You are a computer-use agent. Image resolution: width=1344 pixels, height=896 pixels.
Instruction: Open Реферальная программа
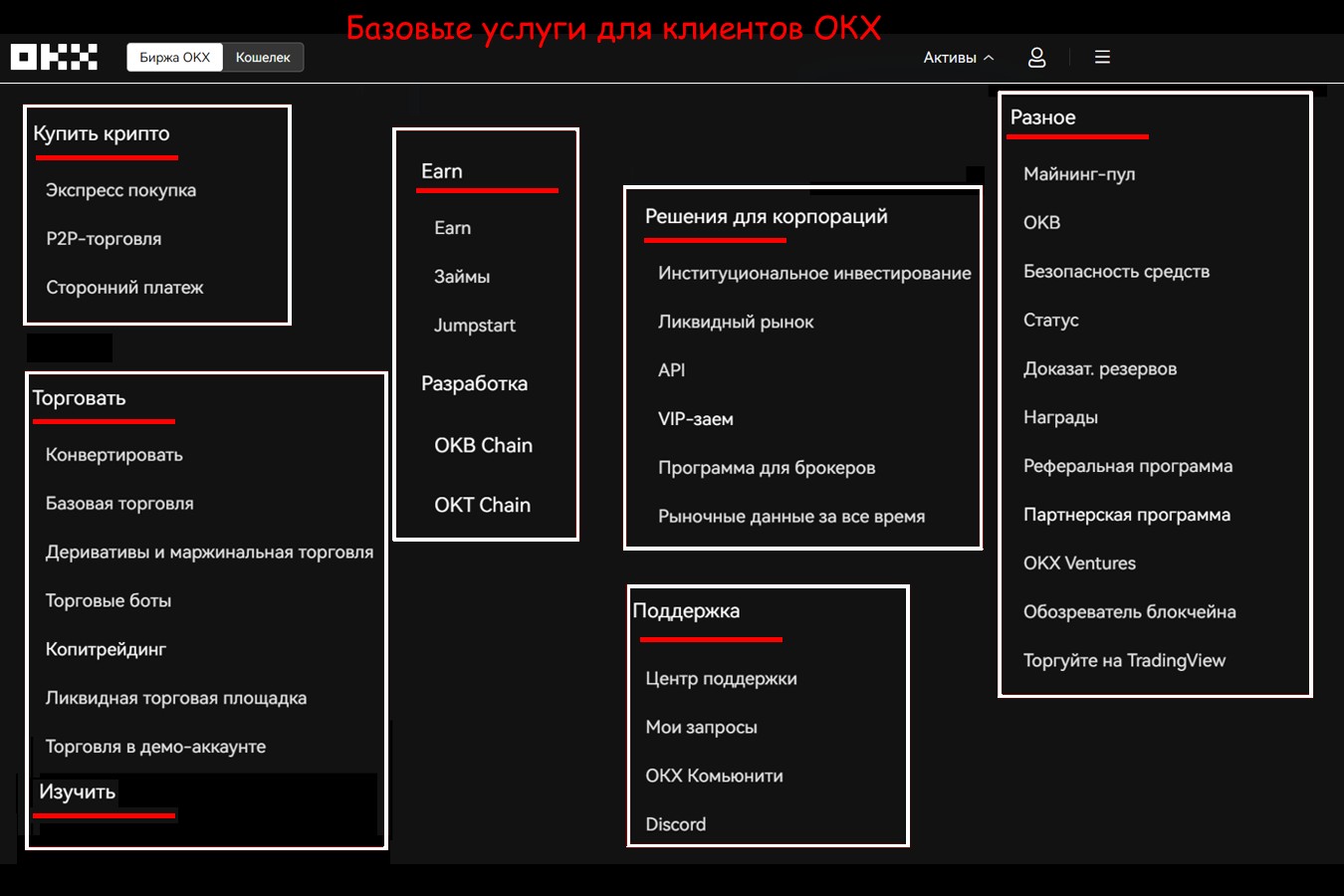[1128, 466]
